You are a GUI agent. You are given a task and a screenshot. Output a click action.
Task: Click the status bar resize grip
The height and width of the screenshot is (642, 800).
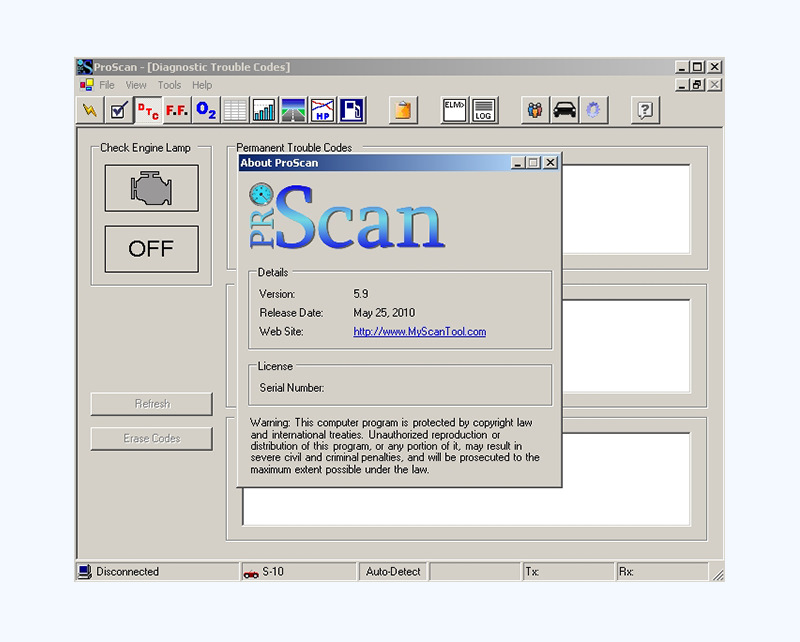717,575
